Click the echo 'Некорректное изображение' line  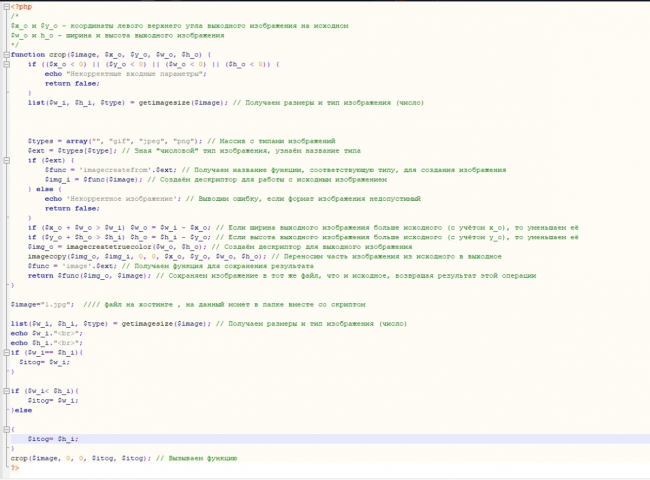coord(233,199)
